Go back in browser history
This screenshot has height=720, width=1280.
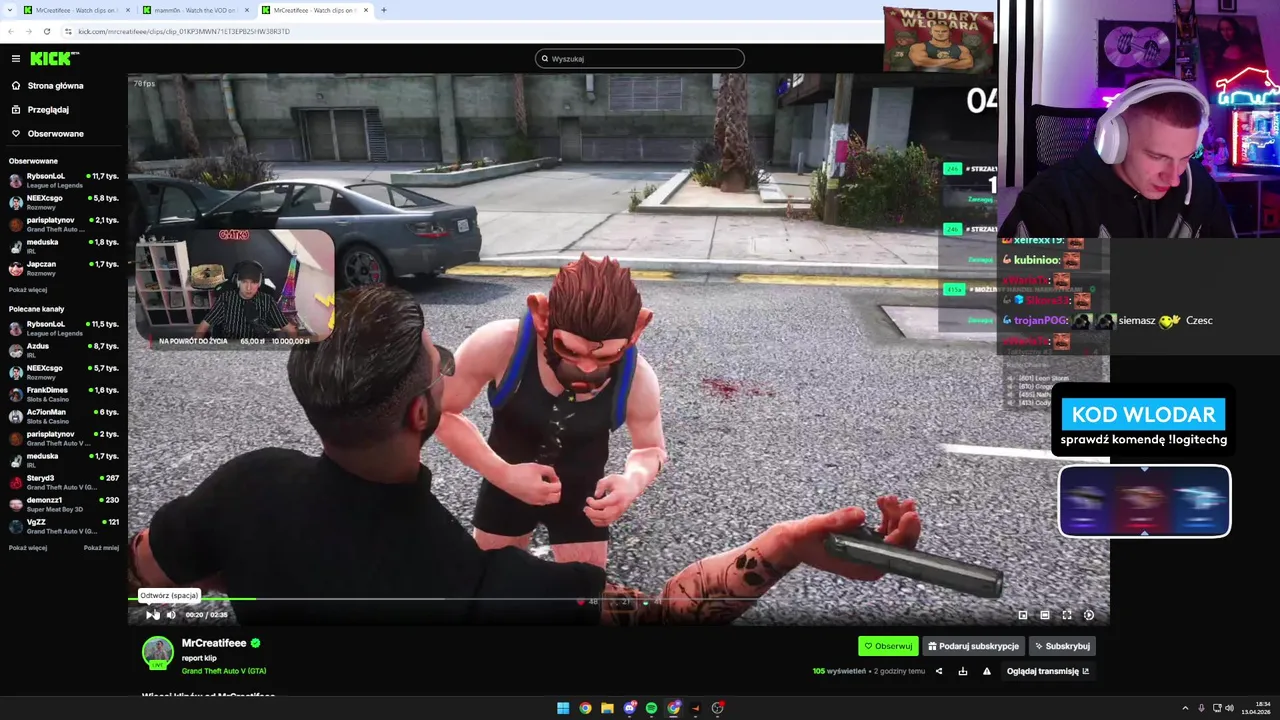point(11,31)
